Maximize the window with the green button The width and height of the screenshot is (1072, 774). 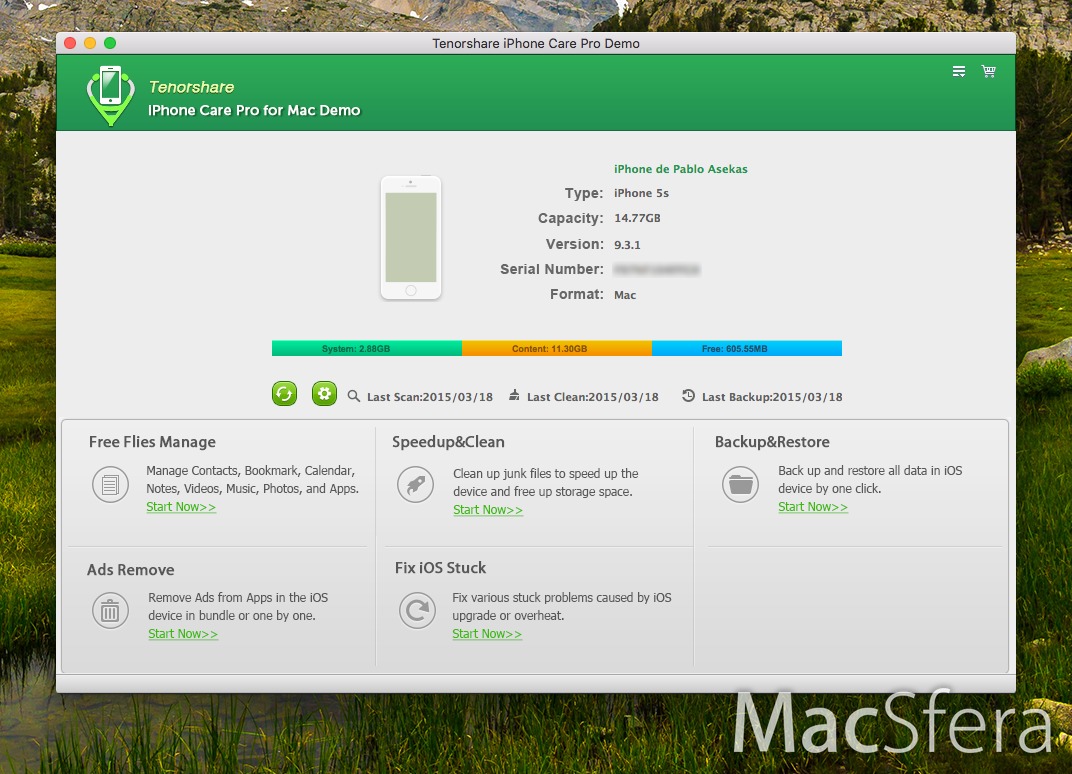109,43
